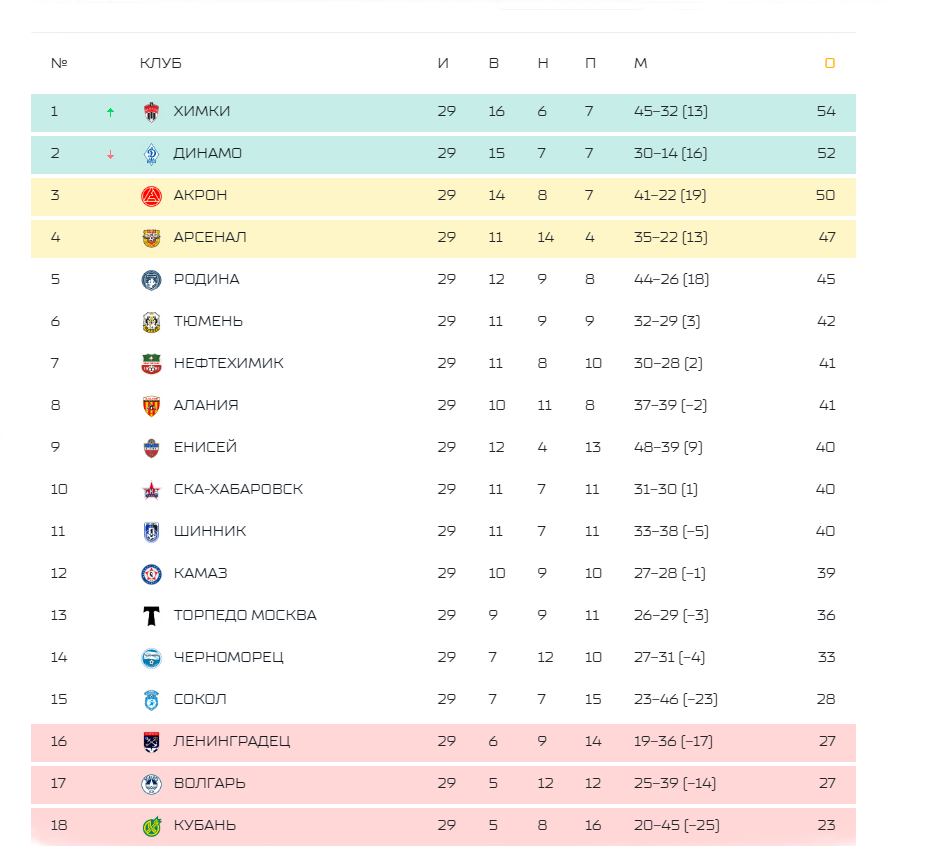This screenshot has width=927, height=860.
Task: Go to the Ленинградец club page
Action: pos(232,741)
